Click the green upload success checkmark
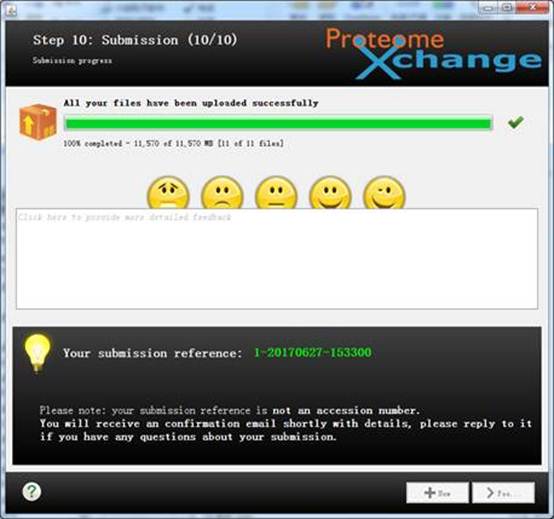554x519 pixels. click(x=515, y=122)
